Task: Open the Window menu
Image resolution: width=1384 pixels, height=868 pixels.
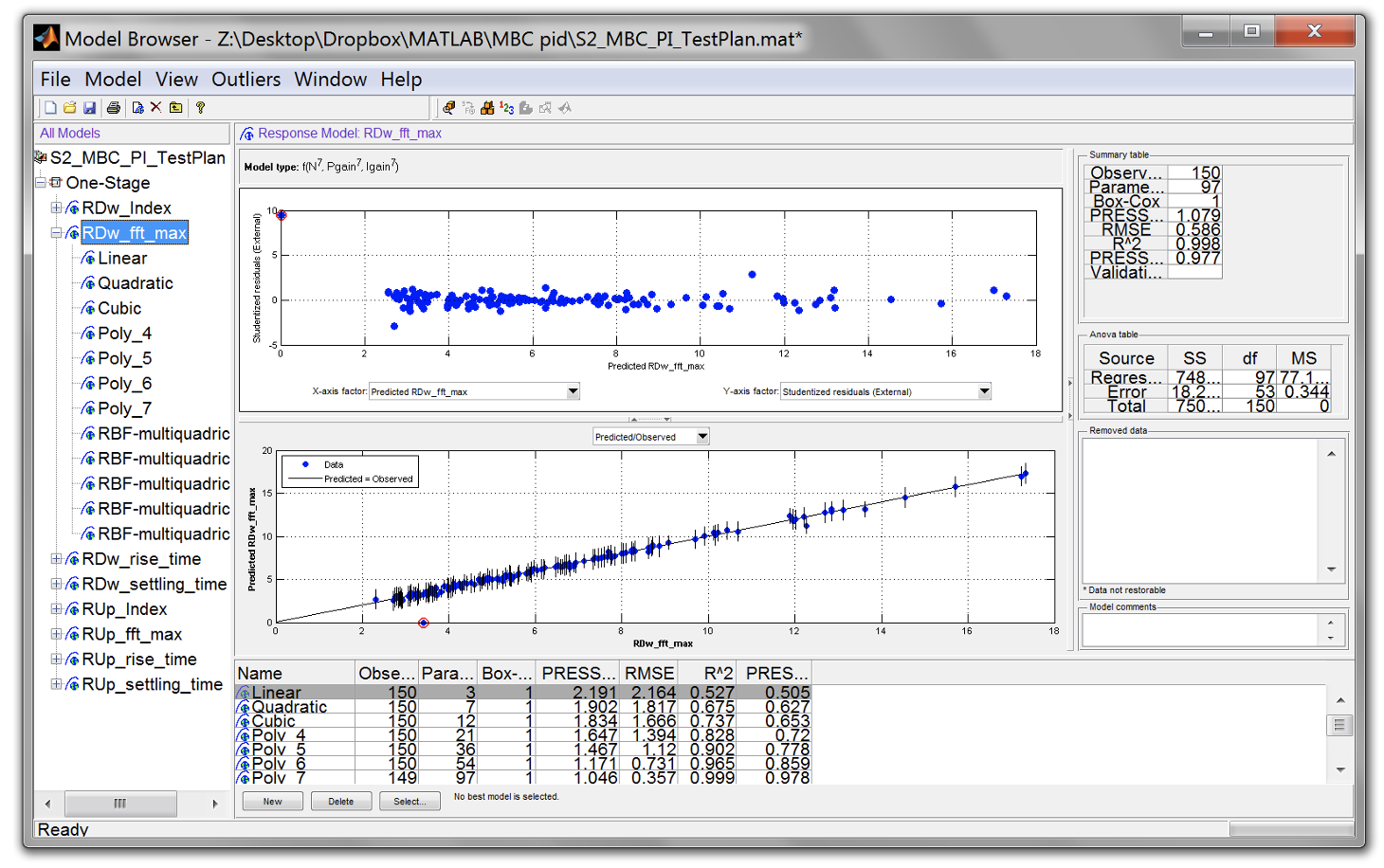Action: [x=330, y=80]
